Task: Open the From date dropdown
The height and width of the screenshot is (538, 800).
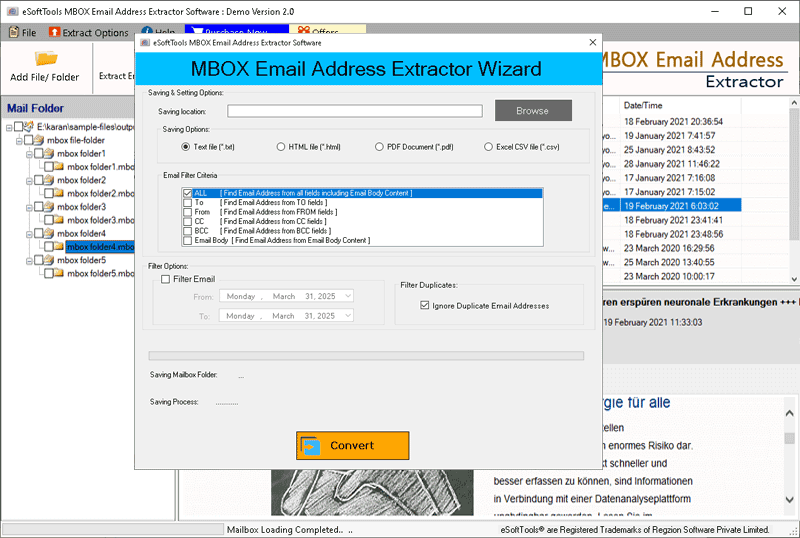Action: [x=348, y=296]
